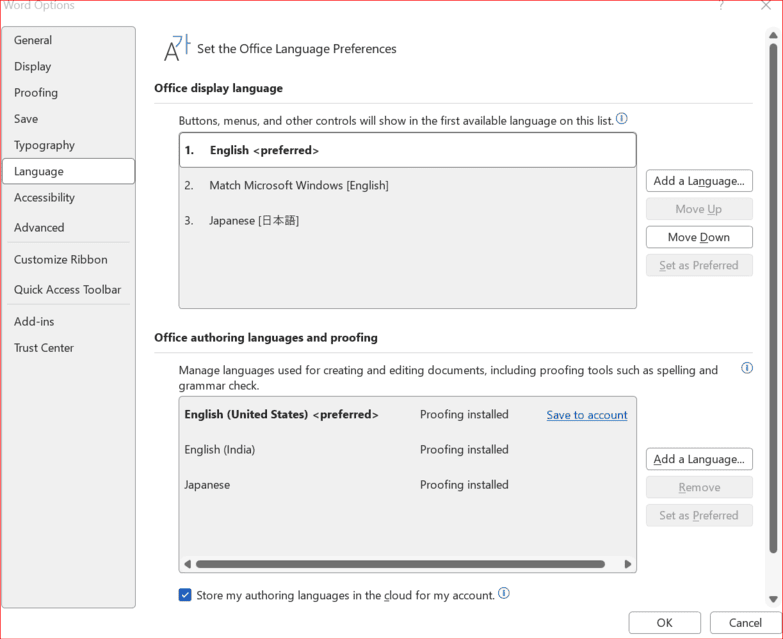Screen dimensions: 783x639
Task: Open the Display options category
Action: (x=68, y=66)
